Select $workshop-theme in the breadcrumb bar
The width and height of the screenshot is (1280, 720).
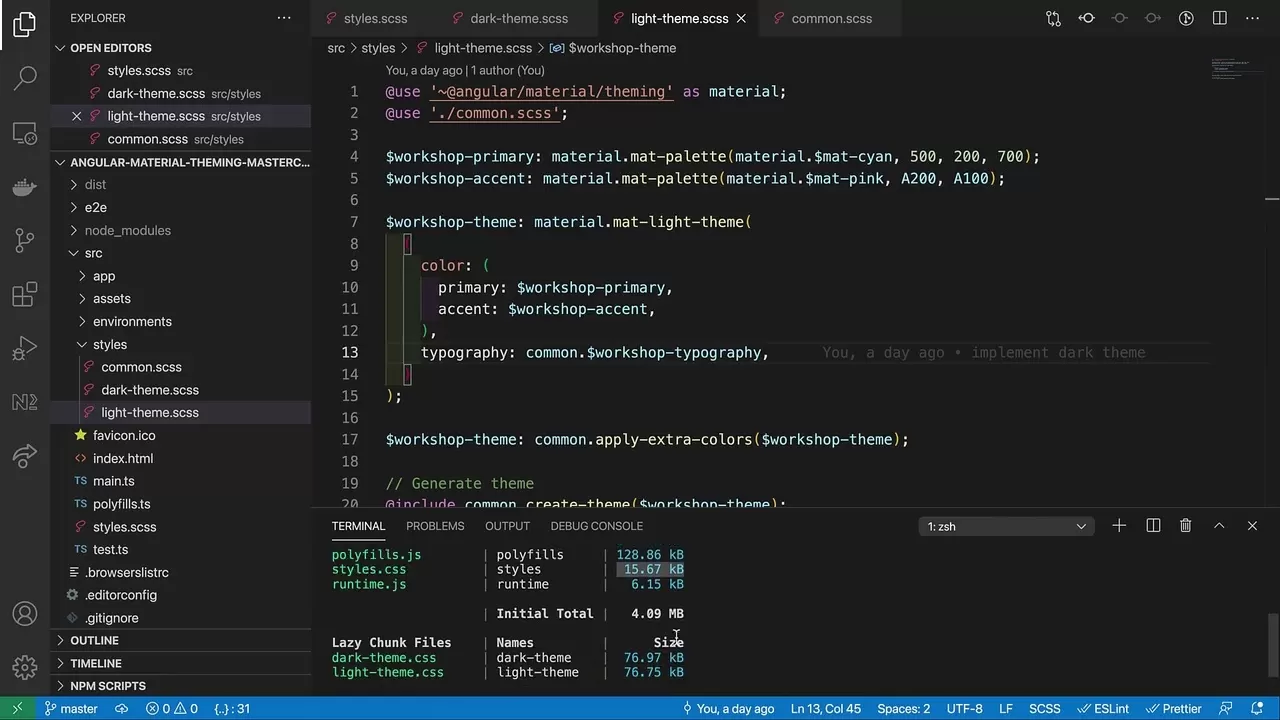pos(622,47)
